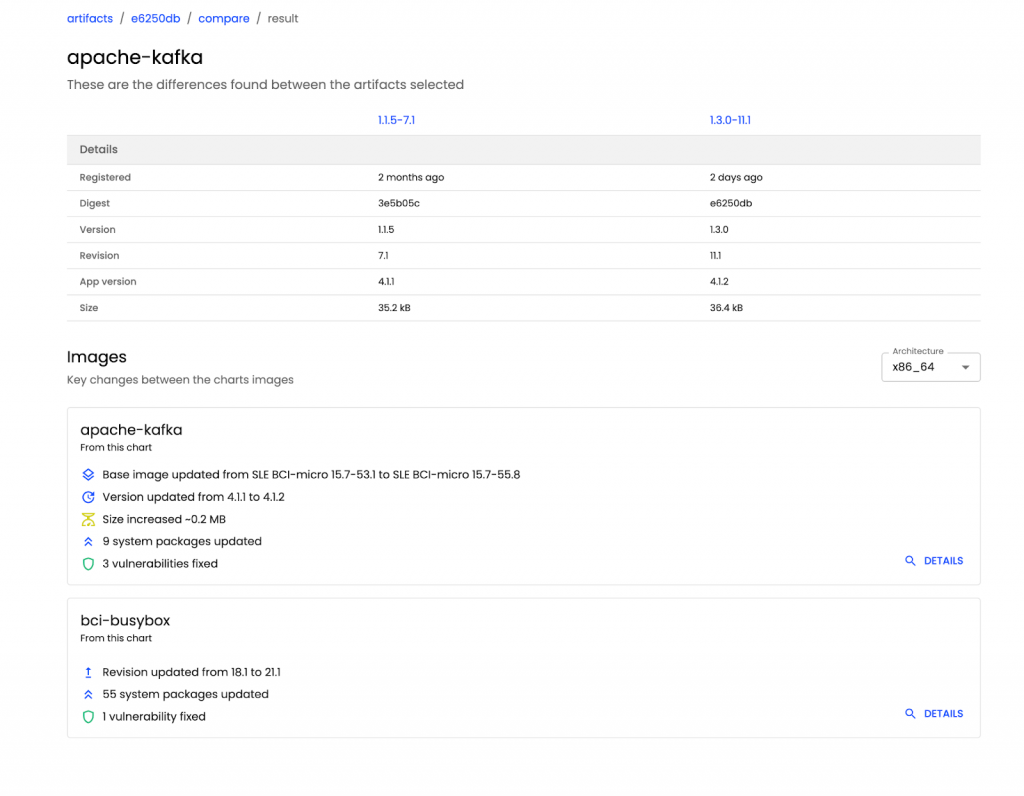
Task: Click the Architecture dropdown chevron arrow
Action: coord(965,367)
